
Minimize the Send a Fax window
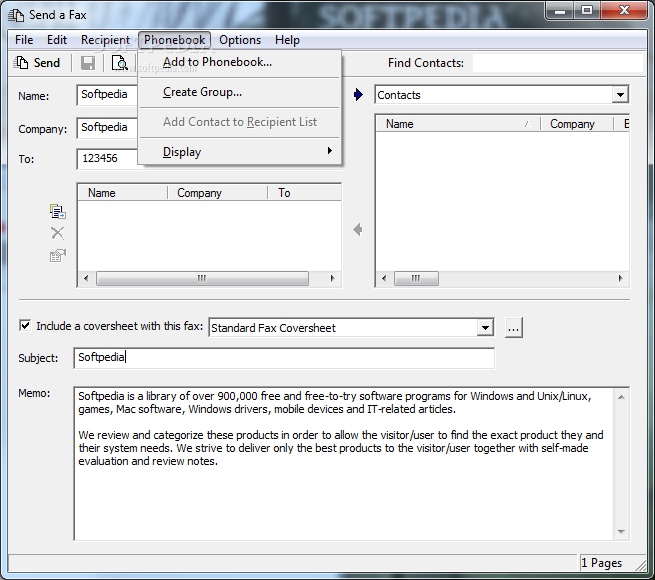[560, 10]
